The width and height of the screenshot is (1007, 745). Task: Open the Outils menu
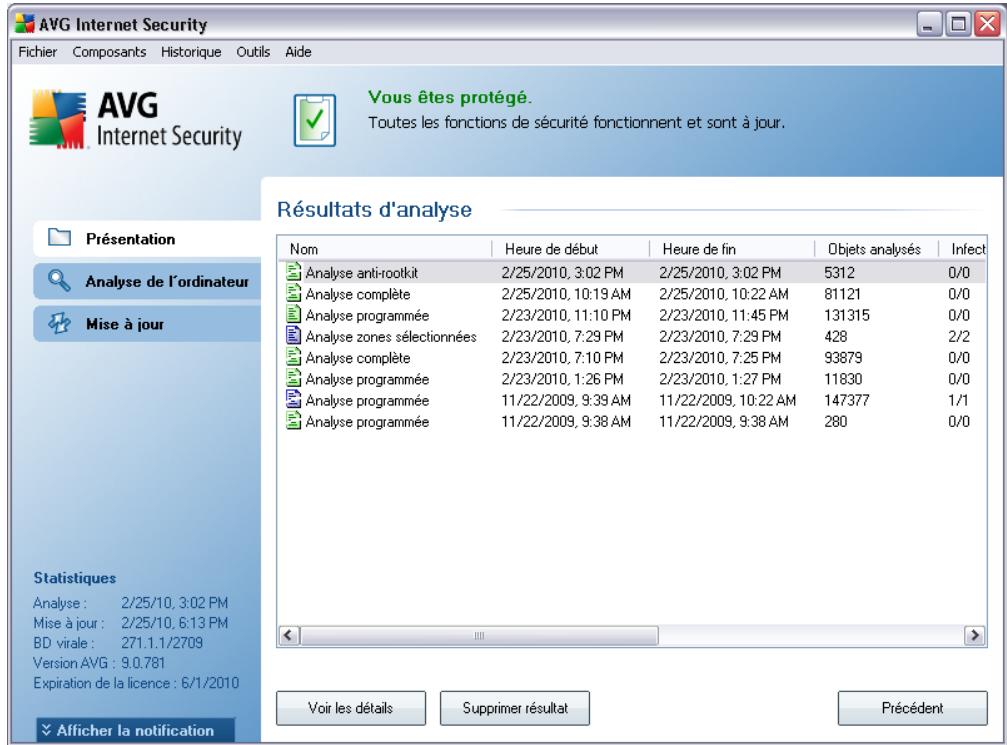click(x=253, y=52)
